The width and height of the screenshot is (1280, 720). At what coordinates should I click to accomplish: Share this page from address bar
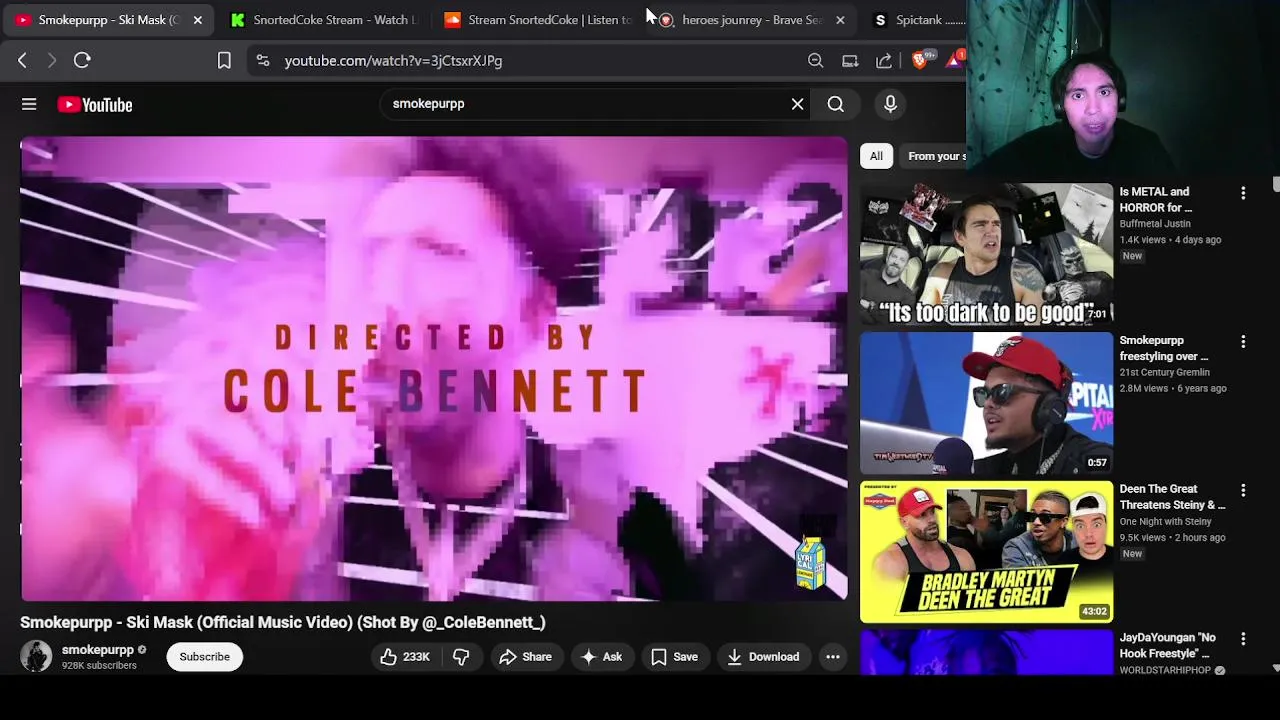[884, 61]
